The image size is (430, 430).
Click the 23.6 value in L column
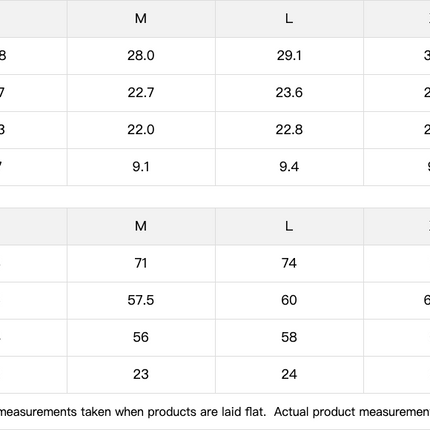click(x=289, y=93)
